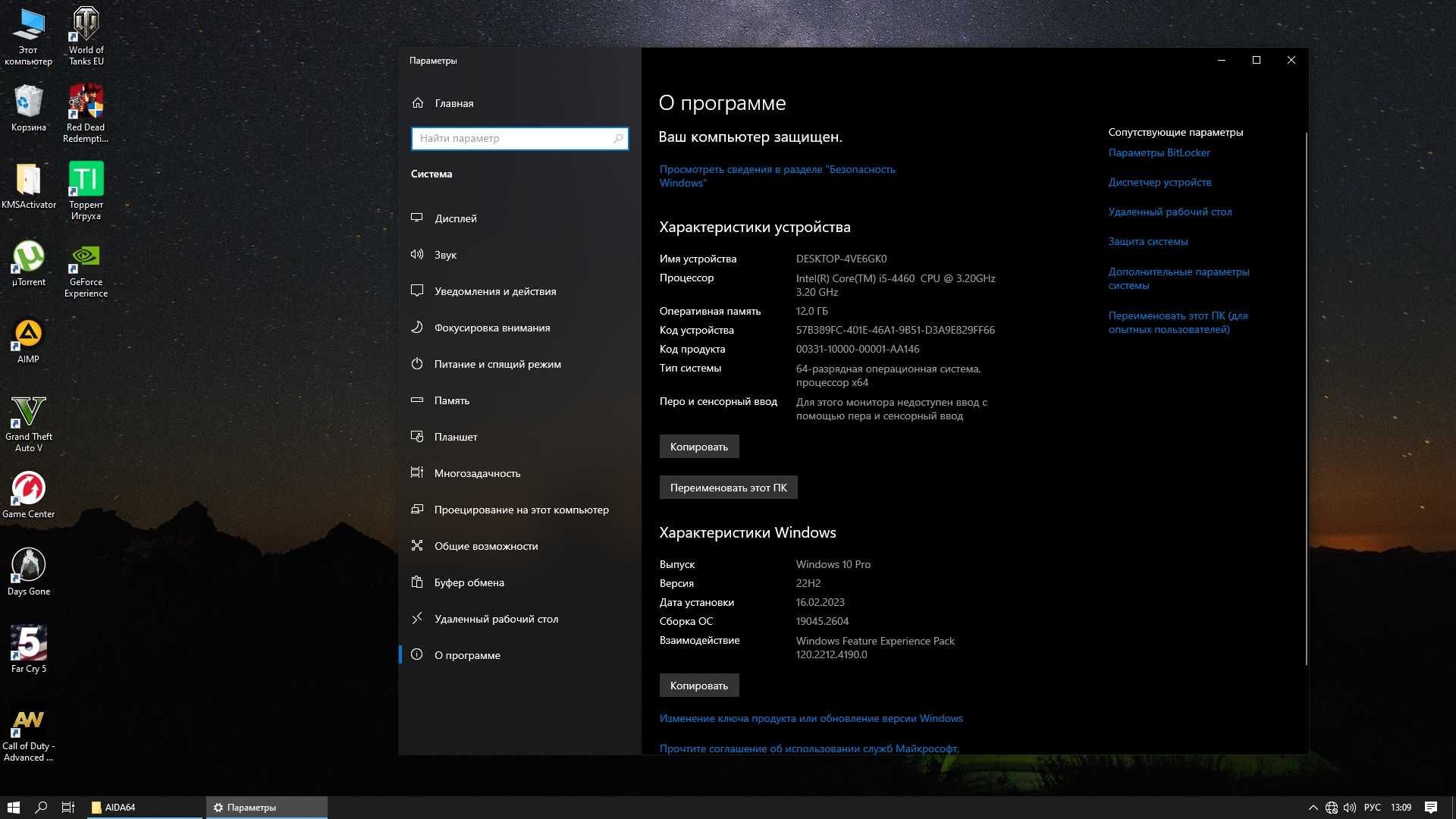Select the GeForce Experience desktop icon
The width and height of the screenshot is (1456, 819).
[x=86, y=269]
